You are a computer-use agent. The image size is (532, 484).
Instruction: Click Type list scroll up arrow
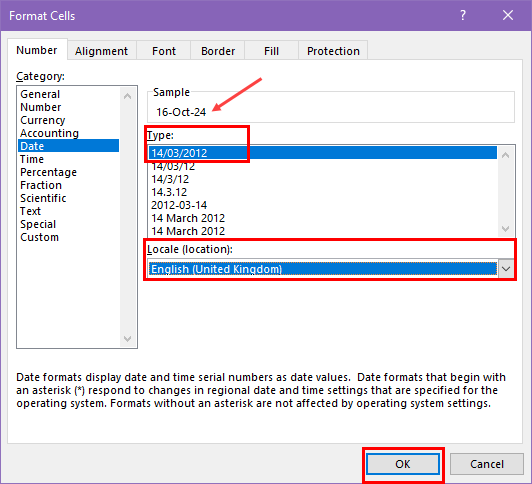click(x=506, y=155)
